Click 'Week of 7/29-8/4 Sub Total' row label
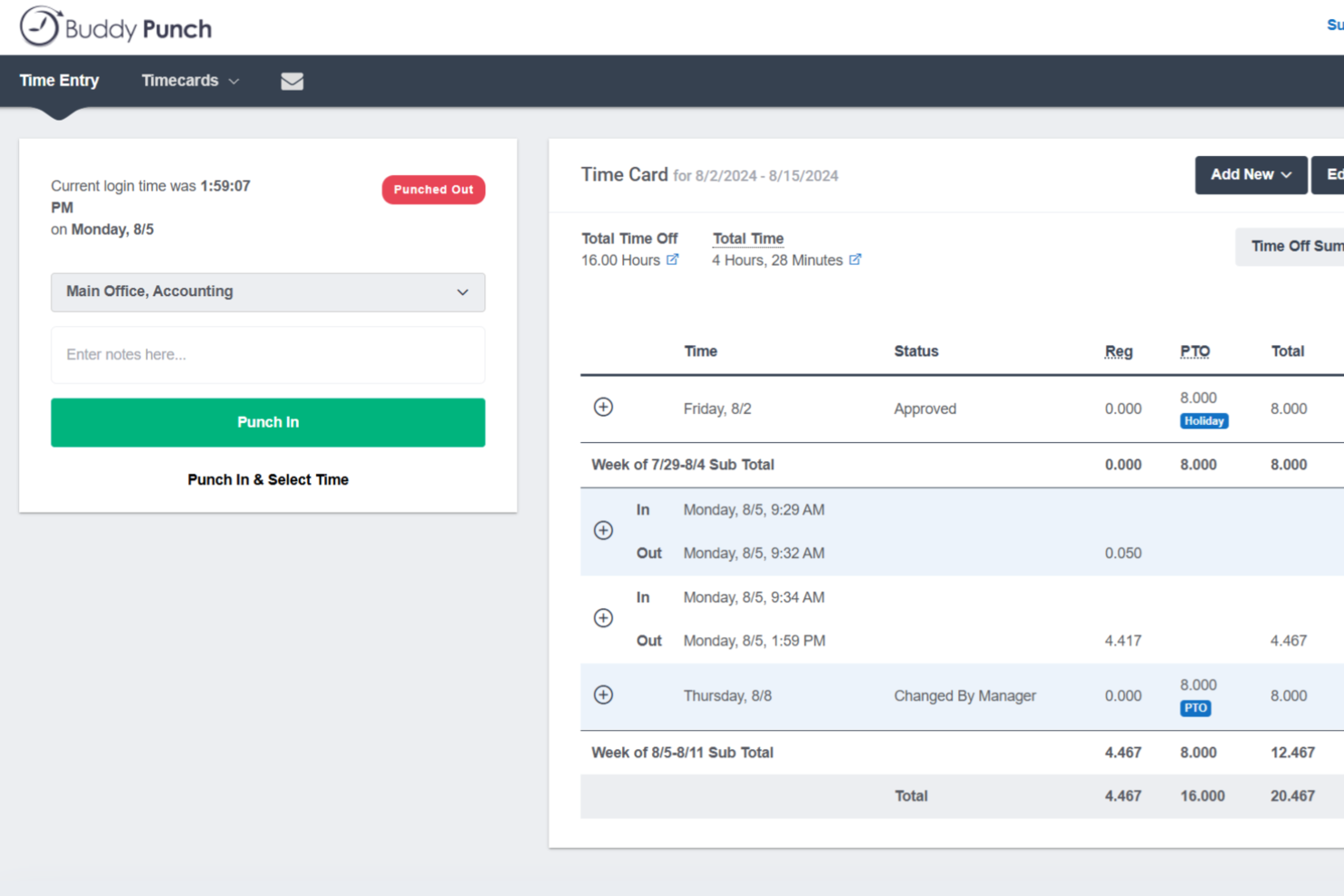The width and height of the screenshot is (1344, 896). pos(683,465)
